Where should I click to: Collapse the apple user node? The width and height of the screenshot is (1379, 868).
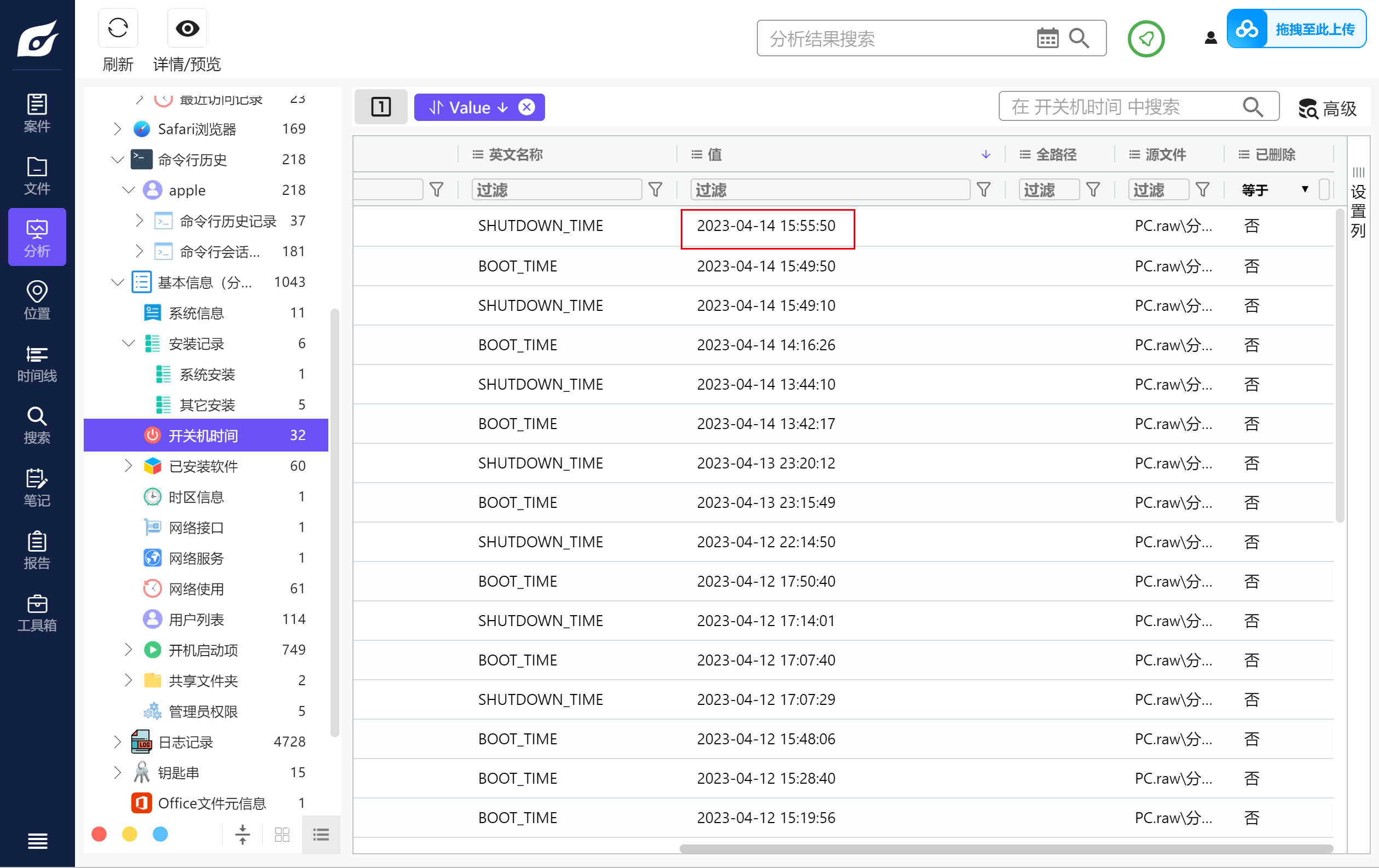pos(128,190)
